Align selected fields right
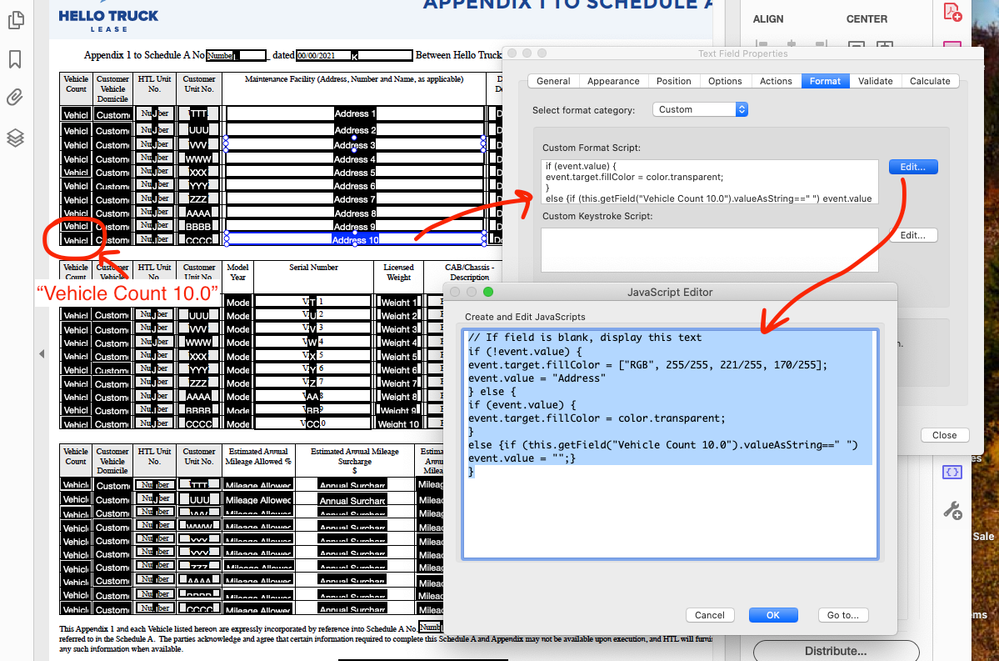The height and width of the screenshot is (661, 999). [822, 43]
